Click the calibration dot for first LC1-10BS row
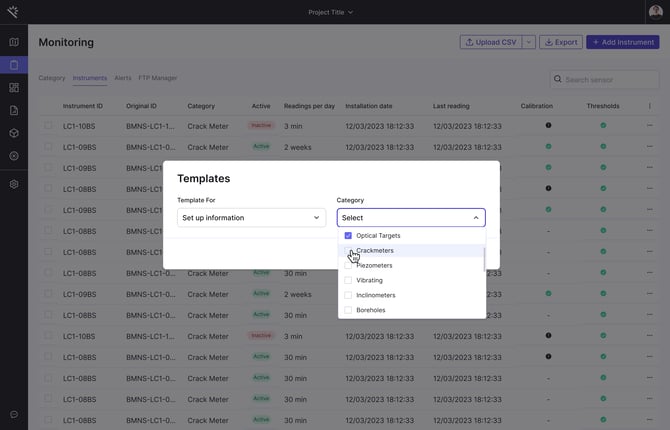The height and width of the screenshot is (430, 670). (x=548, y=125)
